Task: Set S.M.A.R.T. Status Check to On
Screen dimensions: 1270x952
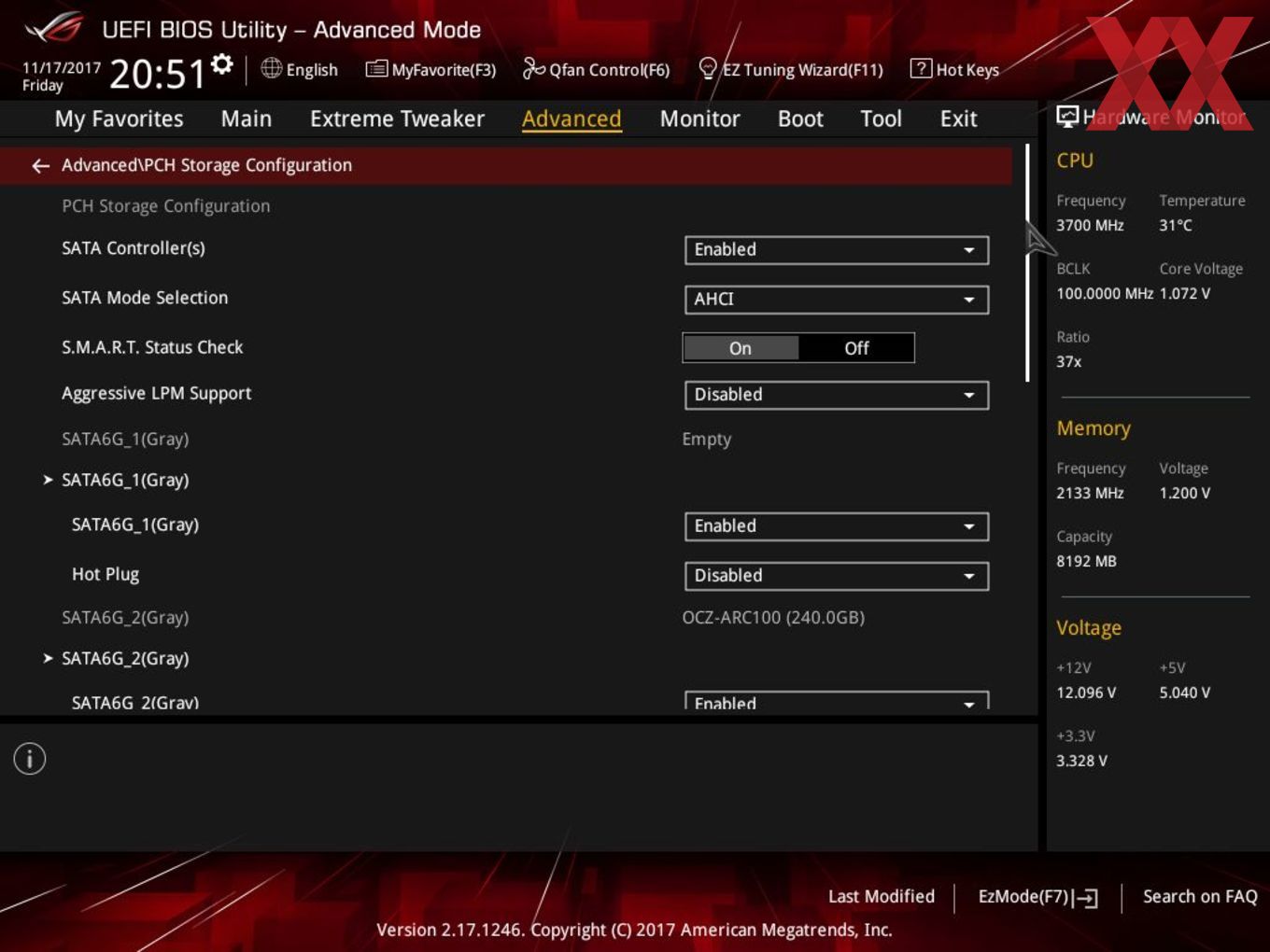Action: 741,348
